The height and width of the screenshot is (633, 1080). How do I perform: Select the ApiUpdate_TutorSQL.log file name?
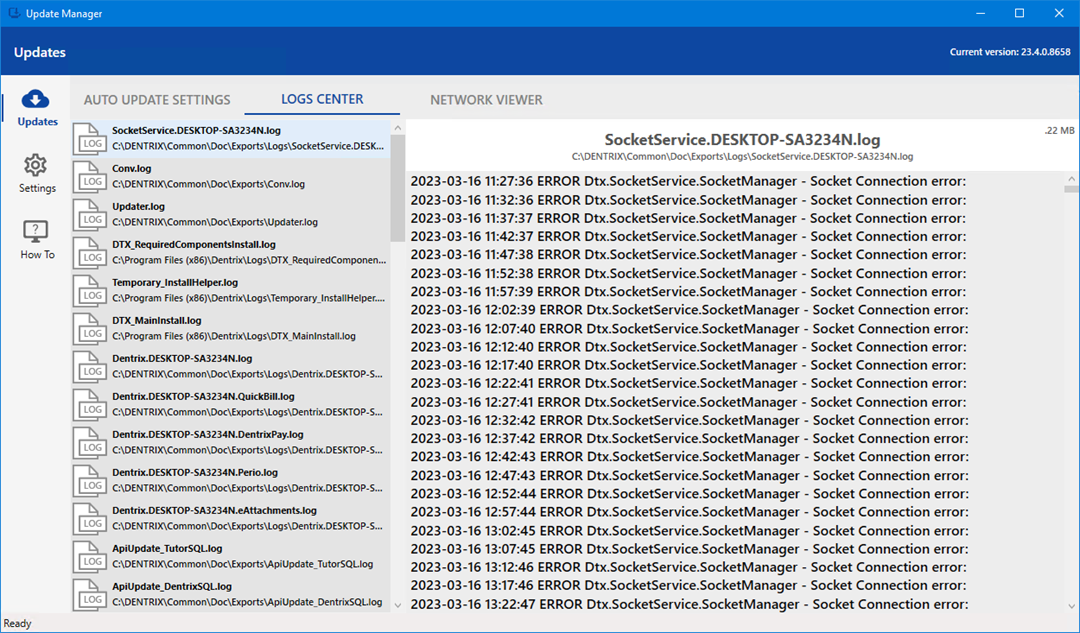(167, 548)
